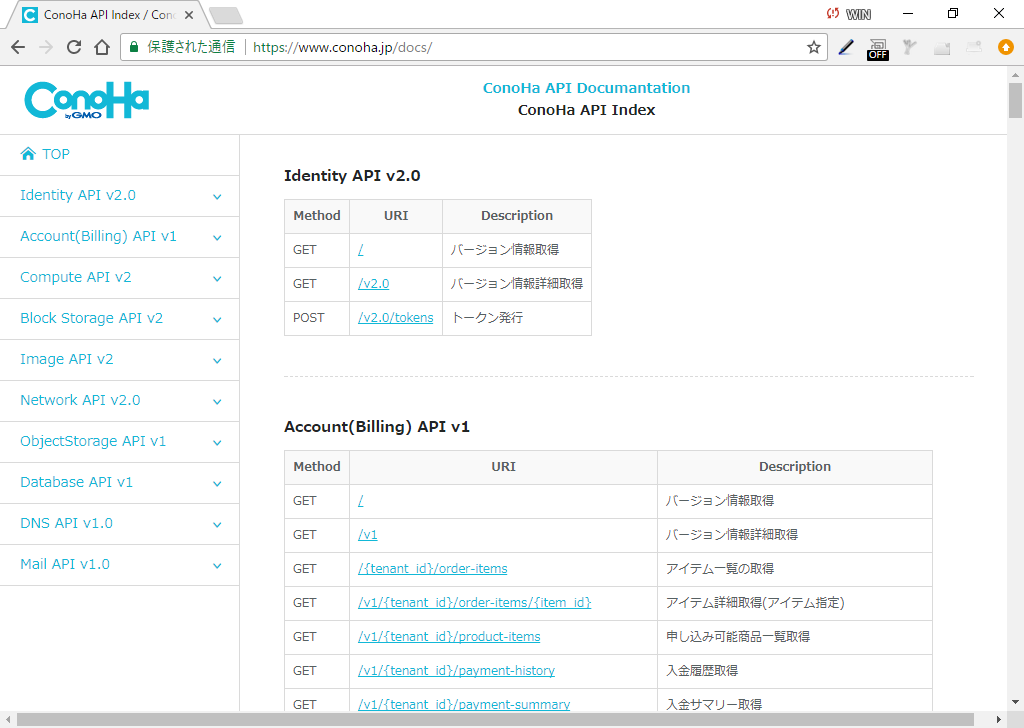Click the ConoHa API Index page title

[586, 110]
